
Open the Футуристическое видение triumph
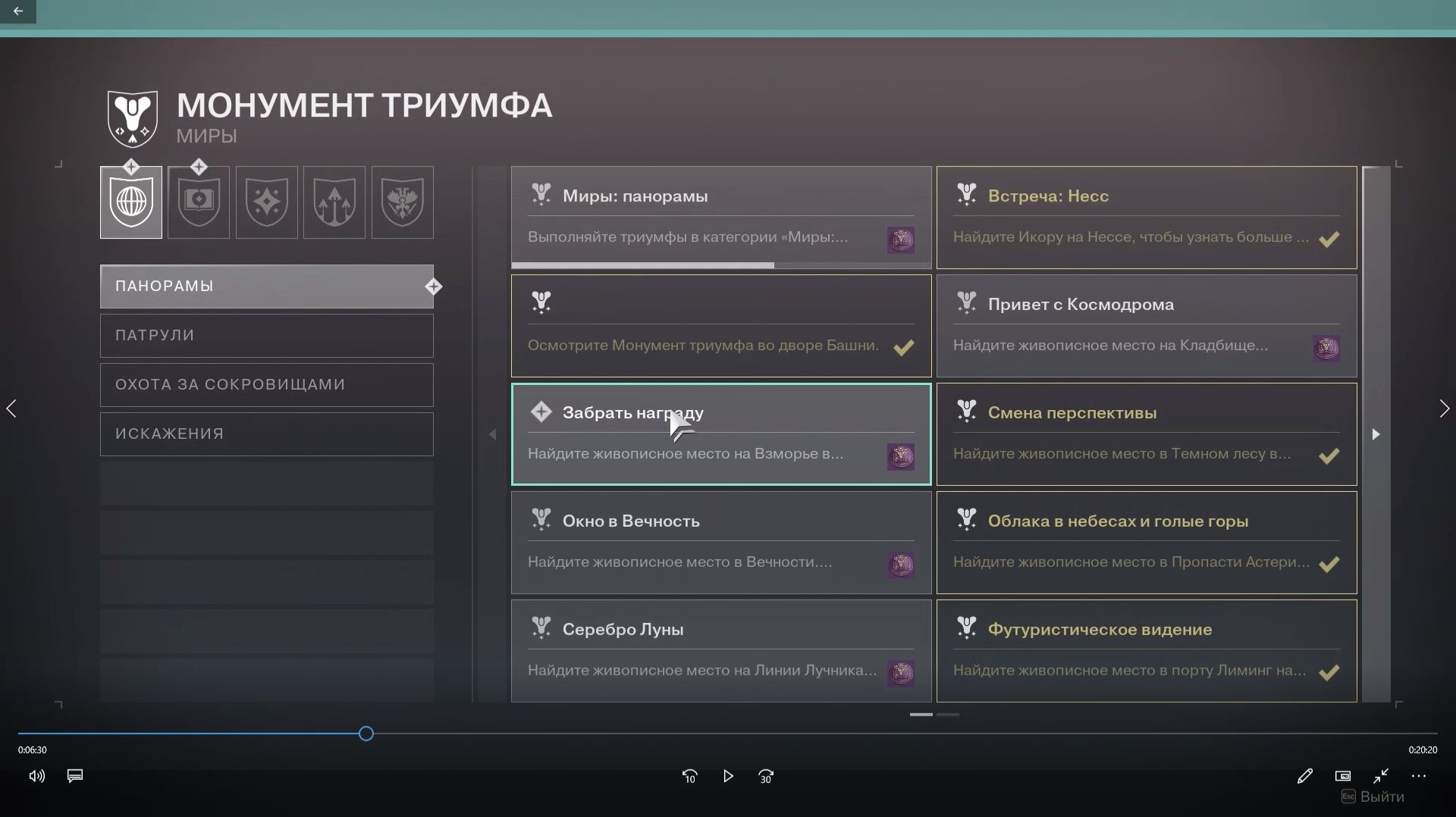(x=1147, y=651)
